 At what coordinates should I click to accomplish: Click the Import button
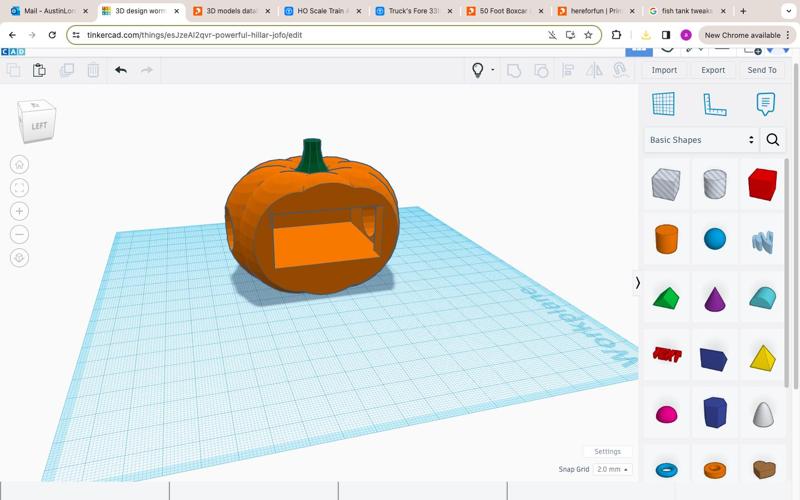tap(664, 70)
